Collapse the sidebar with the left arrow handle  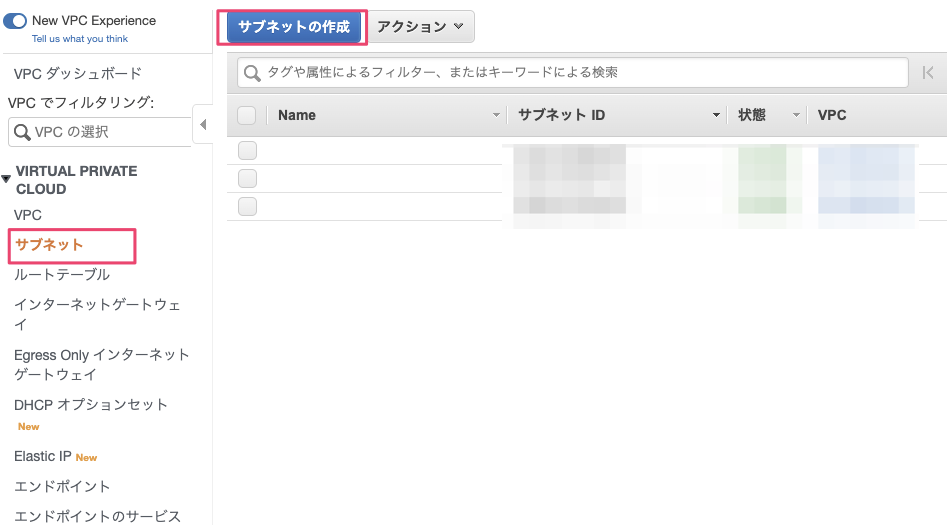[x=203, y=124]
